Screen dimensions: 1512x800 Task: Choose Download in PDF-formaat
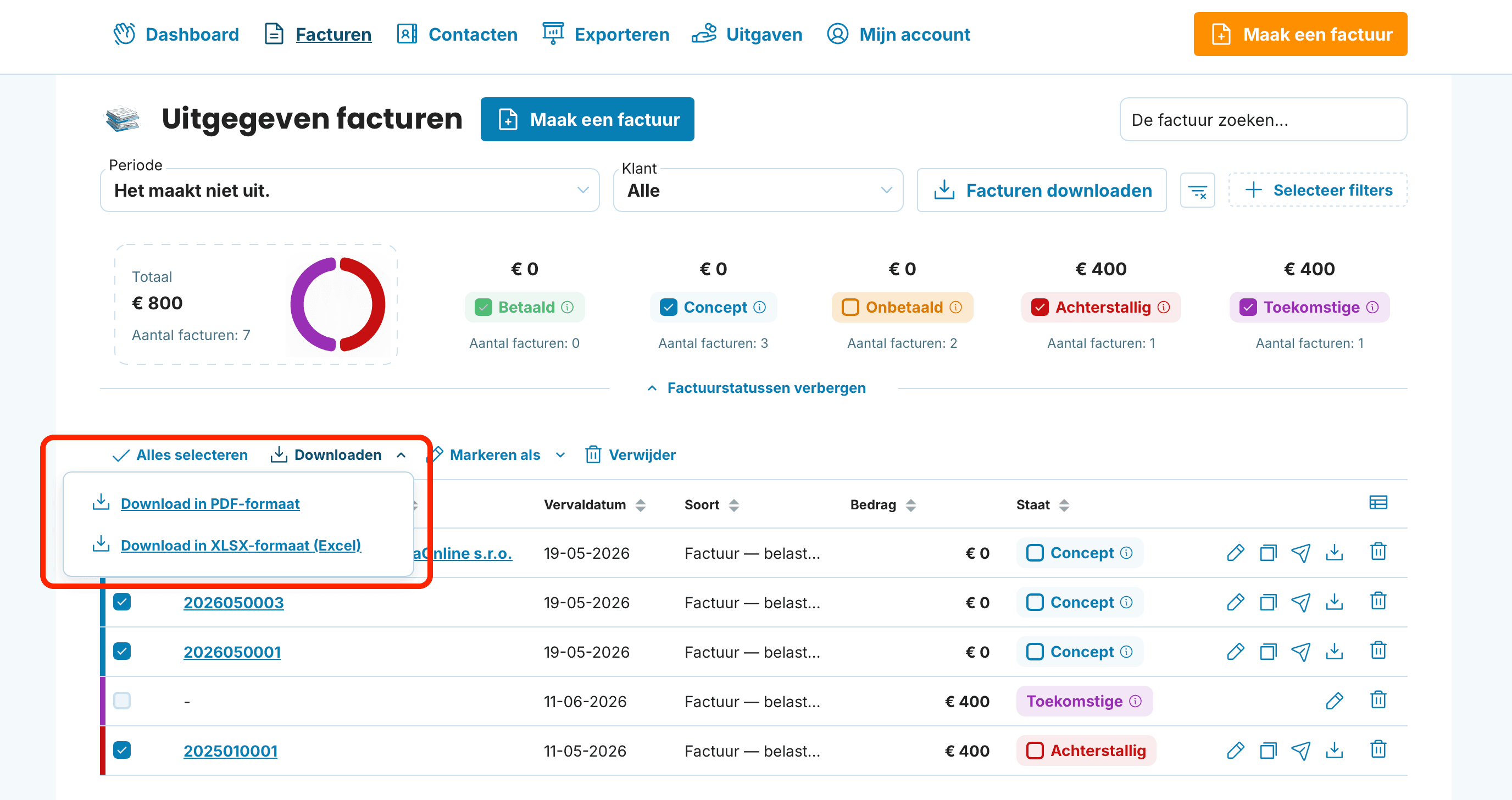pos(210,504)
